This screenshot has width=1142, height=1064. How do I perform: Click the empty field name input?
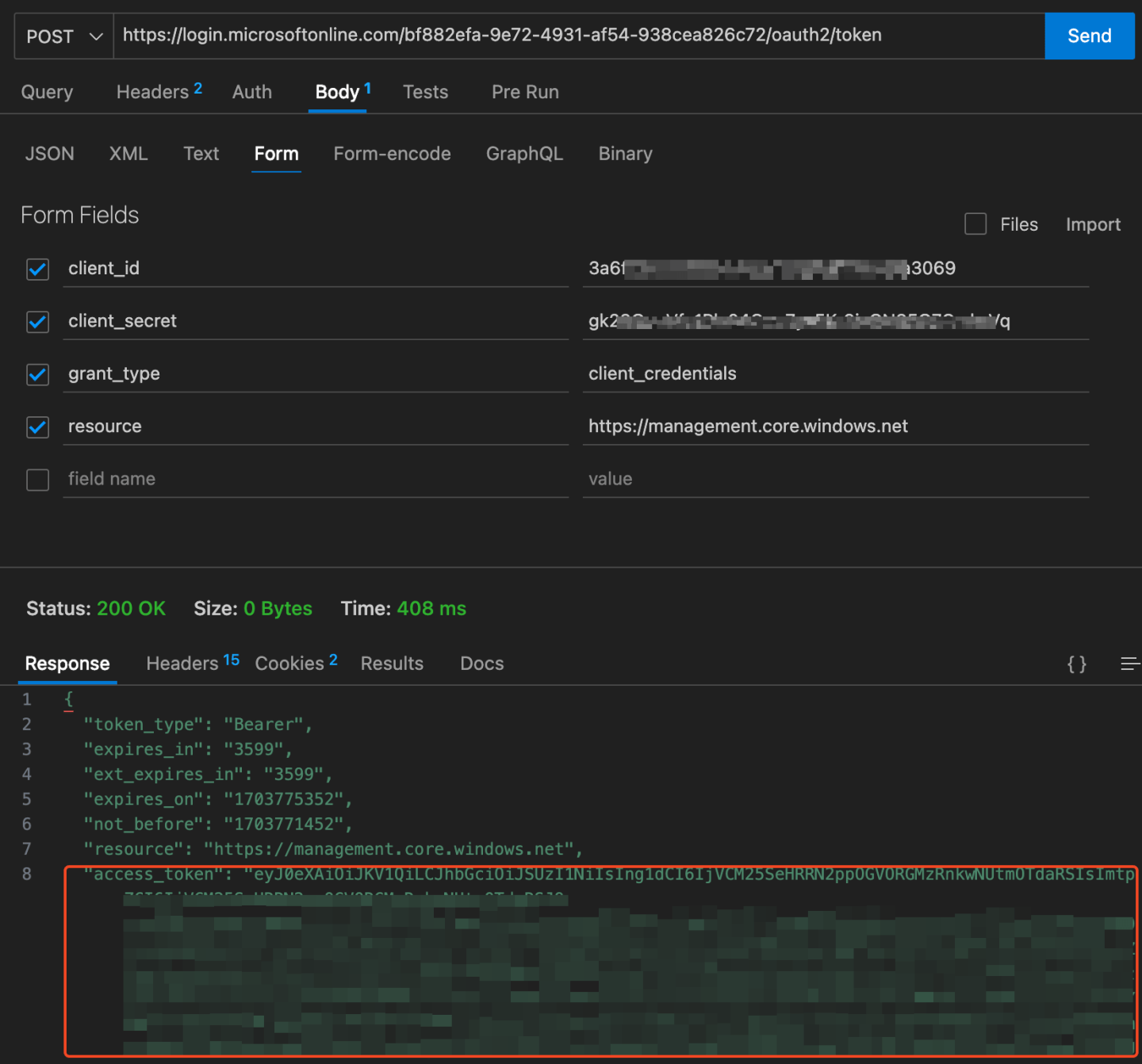pos(315,479)
